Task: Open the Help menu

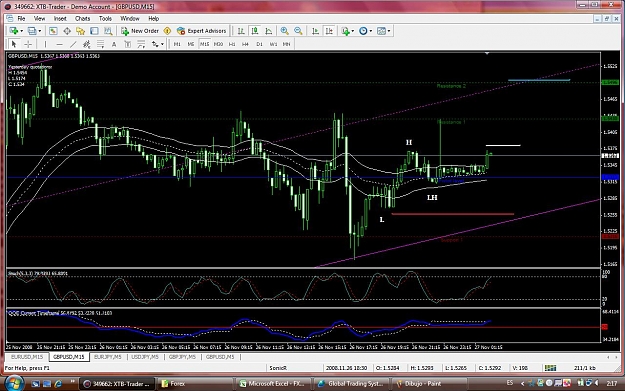Action: pyautogui.click(x=153, y=18)
